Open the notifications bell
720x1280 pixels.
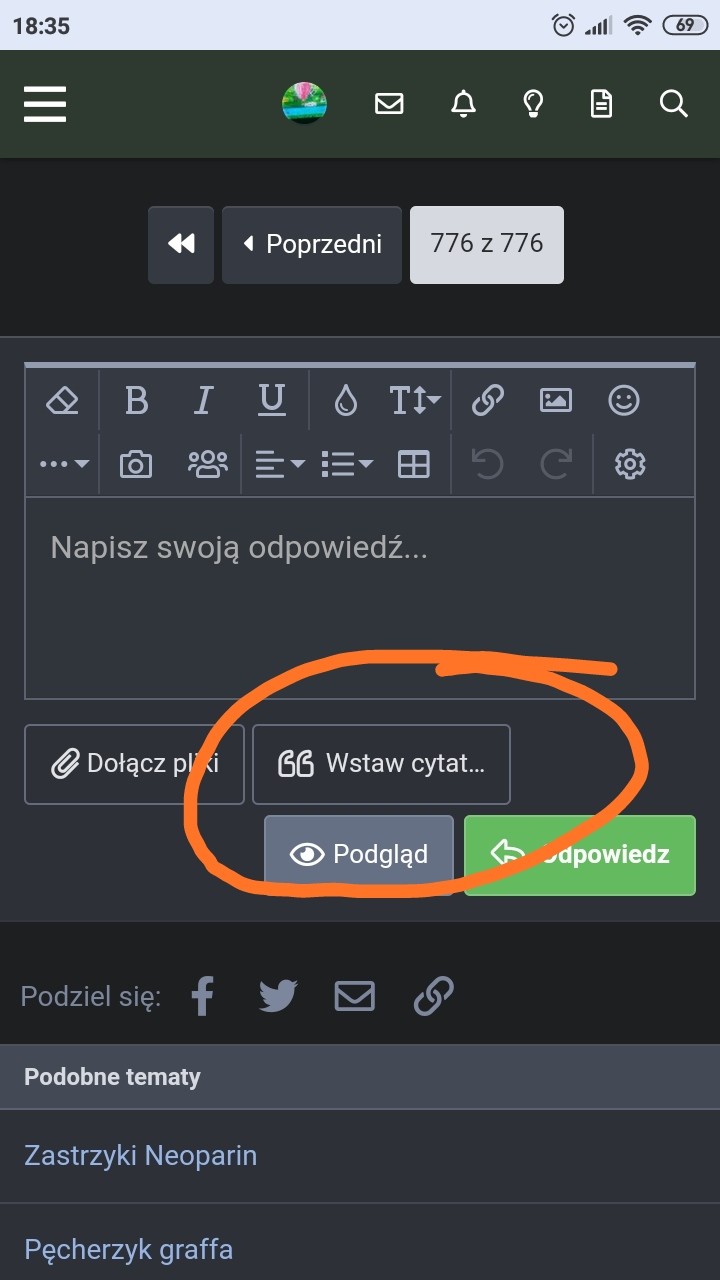coord(463,104)
